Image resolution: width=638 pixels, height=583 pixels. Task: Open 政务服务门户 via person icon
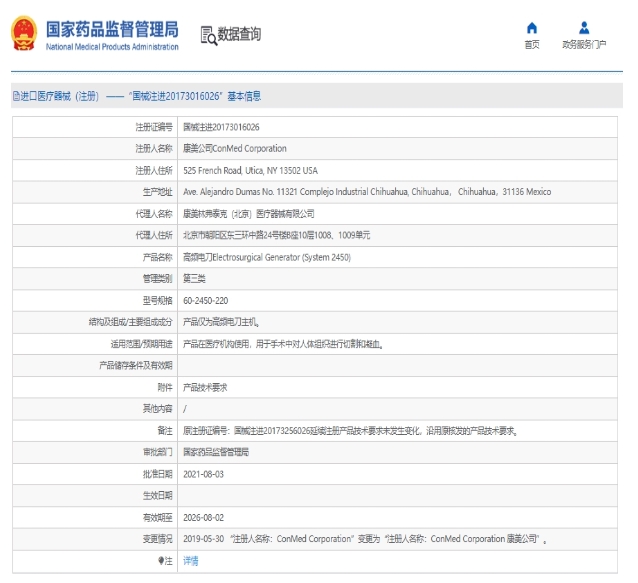(x=584, y=28)
